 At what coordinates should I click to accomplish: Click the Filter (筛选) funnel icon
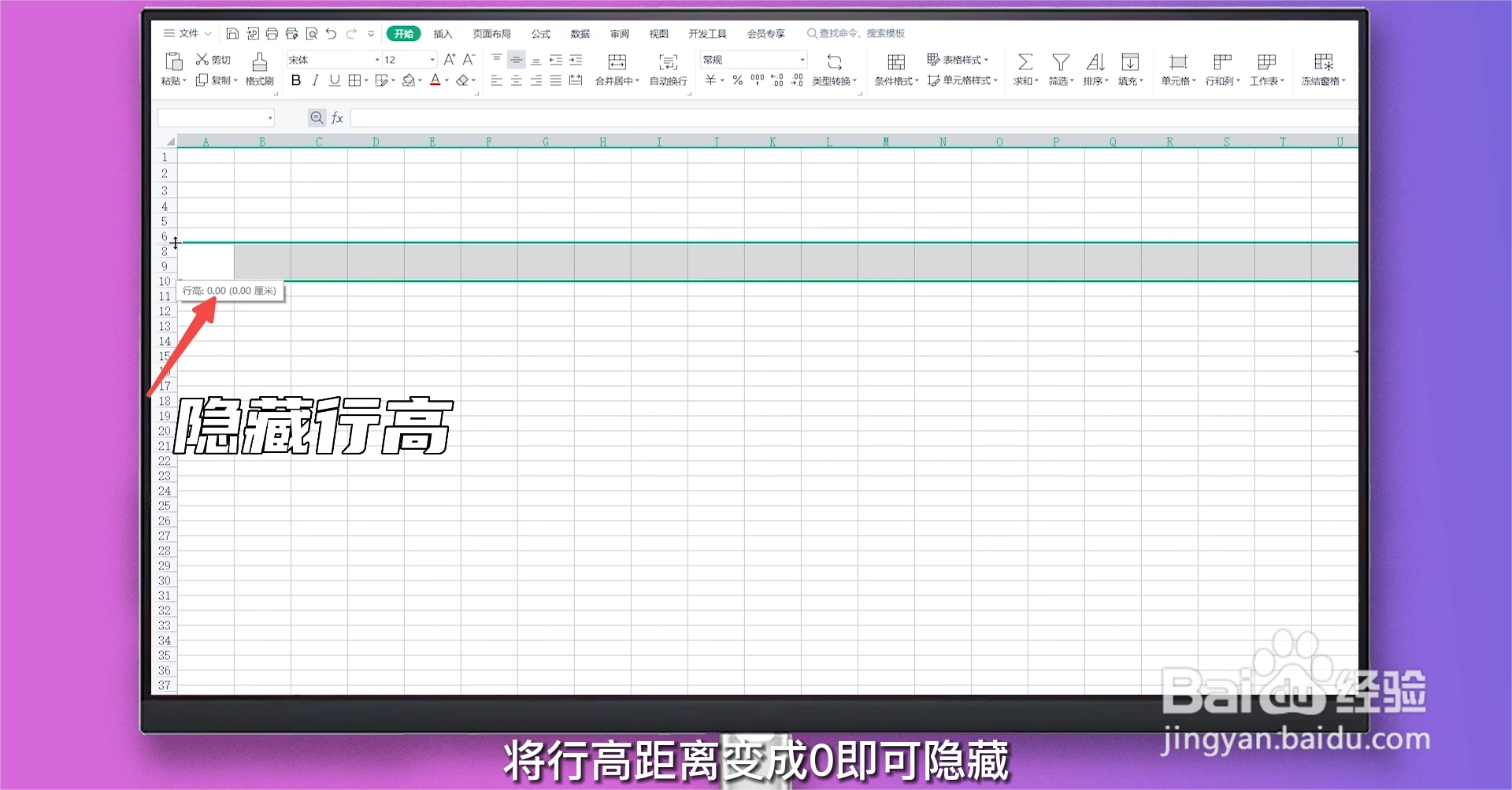1061,62
